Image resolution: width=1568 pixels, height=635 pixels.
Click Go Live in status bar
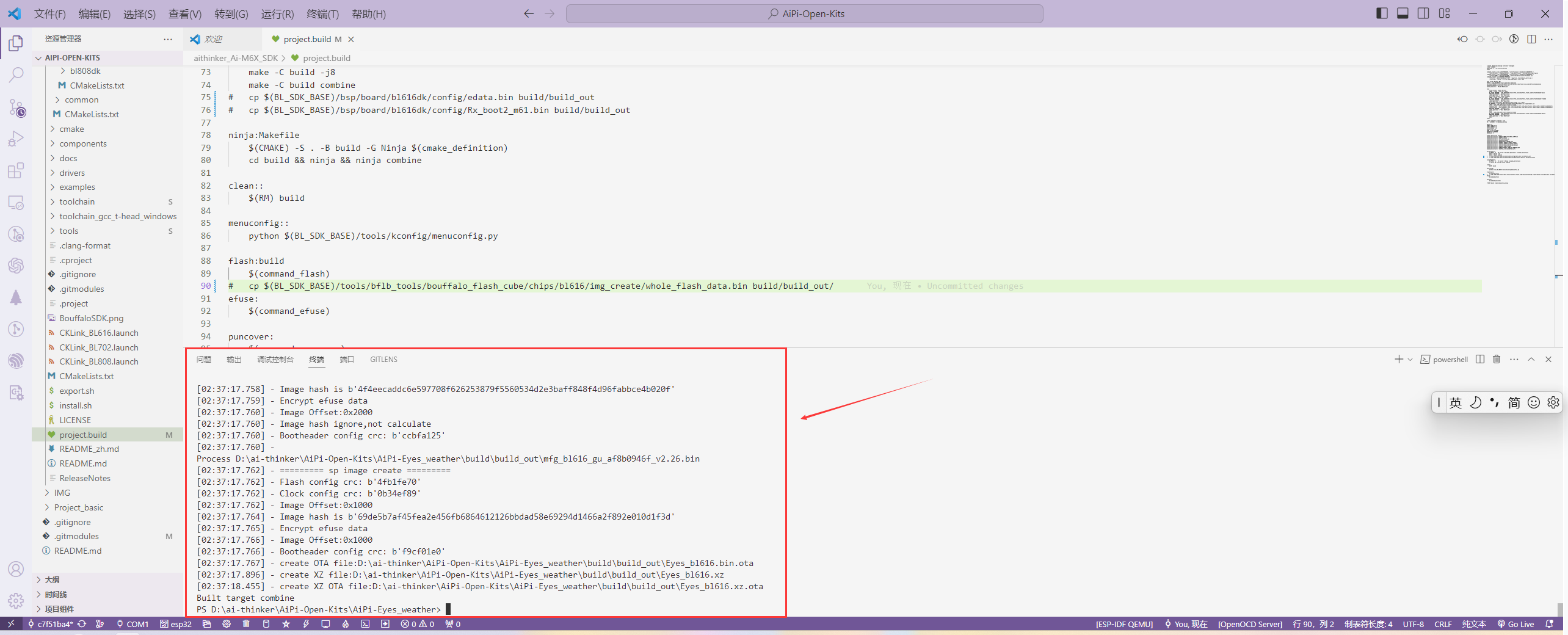1515,624
